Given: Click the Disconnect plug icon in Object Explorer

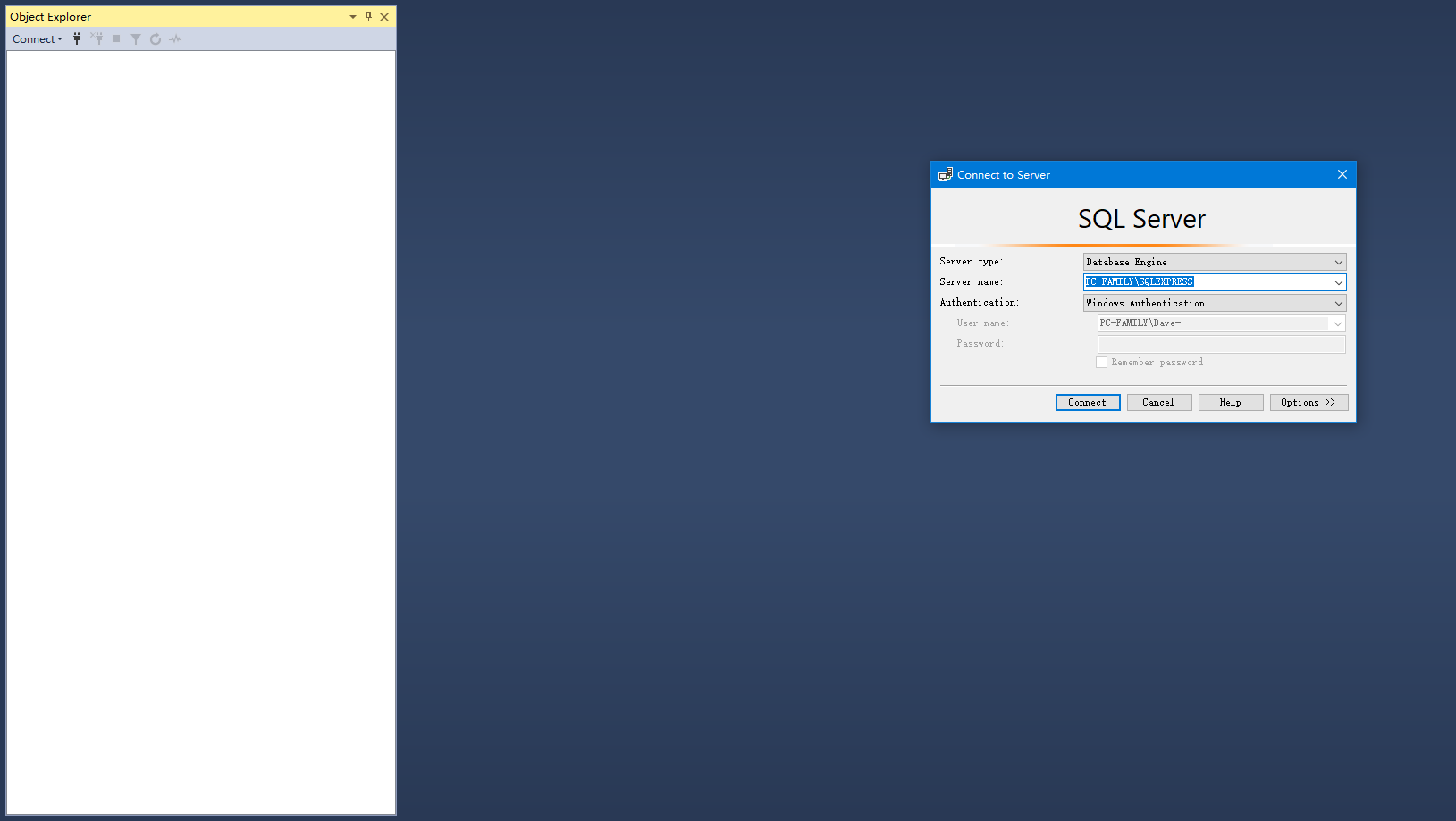Looking at the screenshot, I should point(97,38).
